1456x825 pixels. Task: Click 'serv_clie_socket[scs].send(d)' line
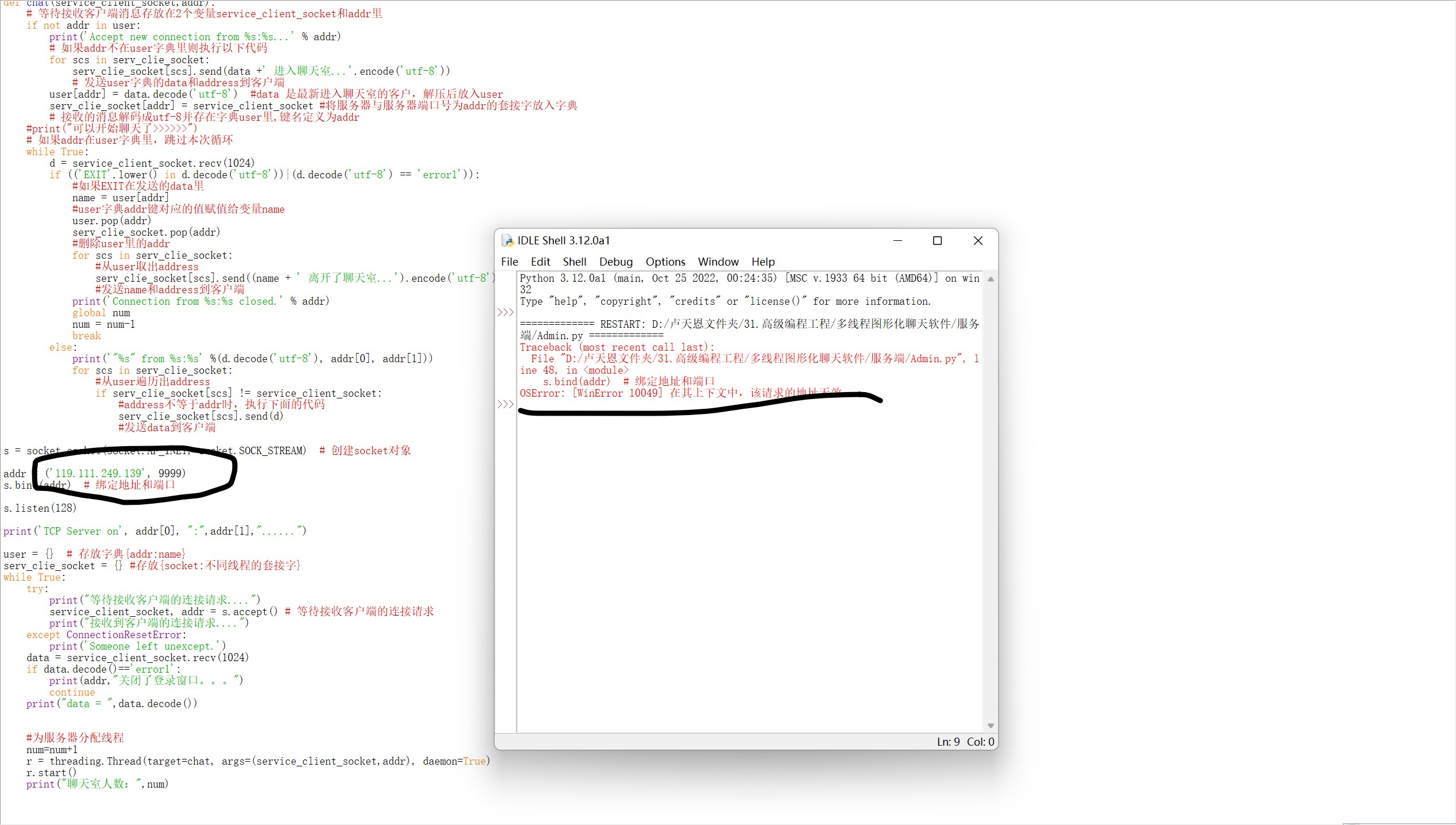point(201,416)
